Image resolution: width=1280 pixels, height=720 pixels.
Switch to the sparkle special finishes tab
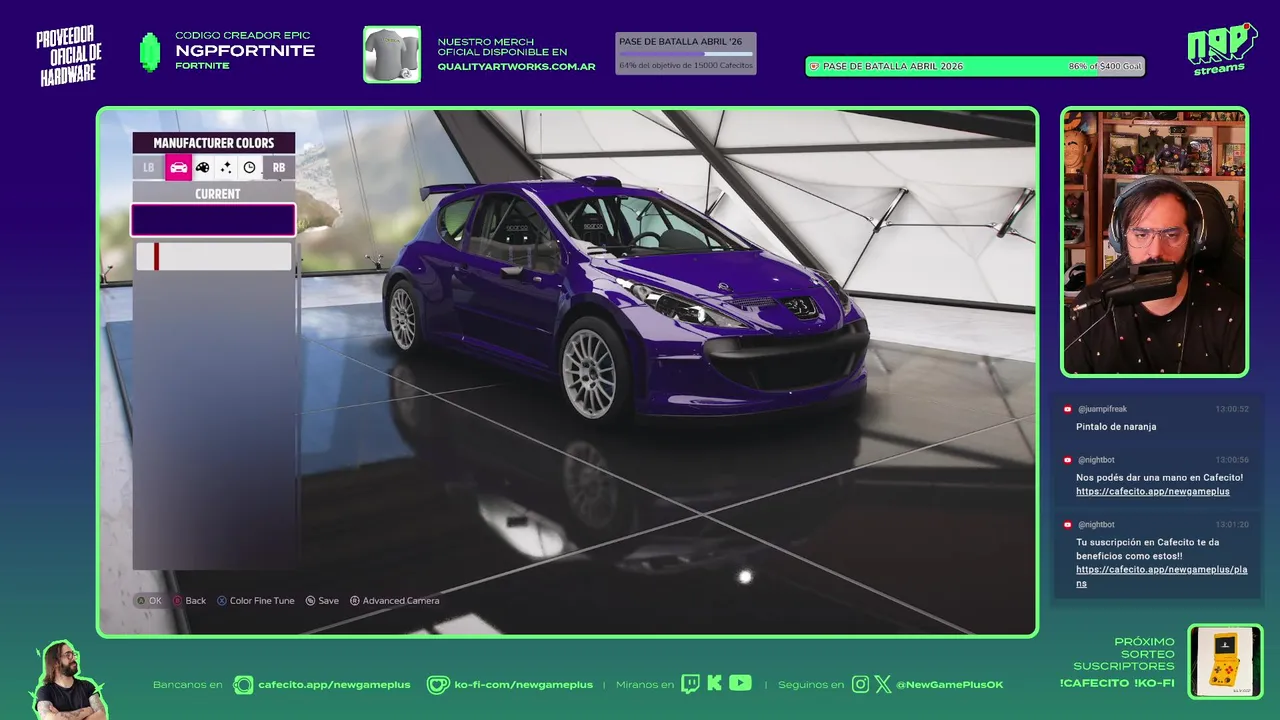226,167
